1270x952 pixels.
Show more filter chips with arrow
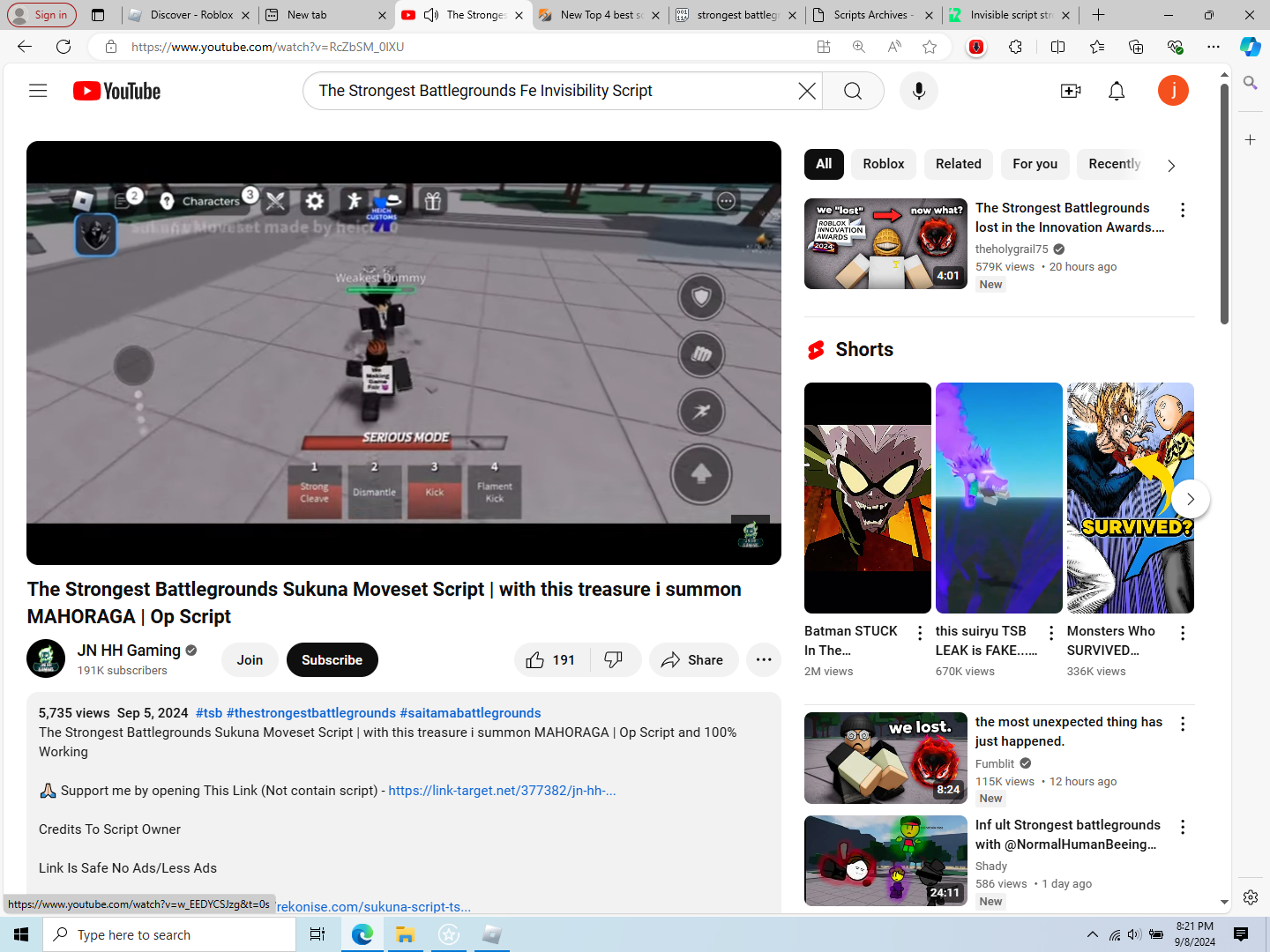1171,165
